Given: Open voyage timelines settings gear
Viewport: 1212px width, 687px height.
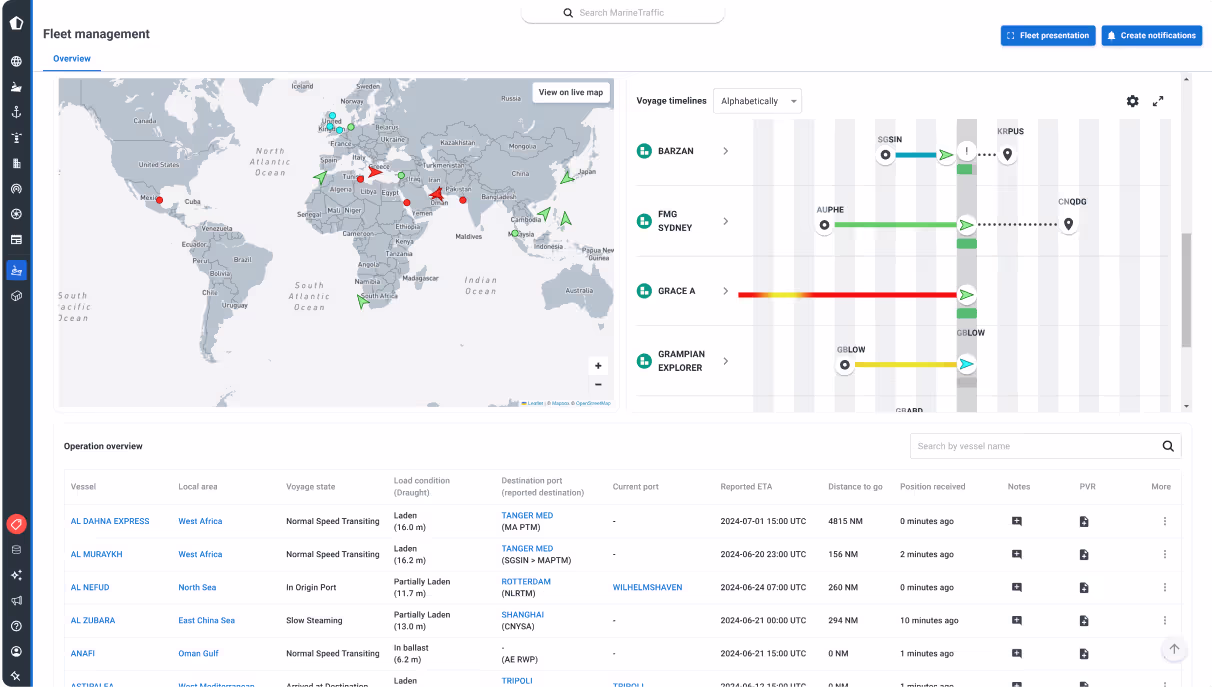Looking at the screenshot, I should [1132, 101].
